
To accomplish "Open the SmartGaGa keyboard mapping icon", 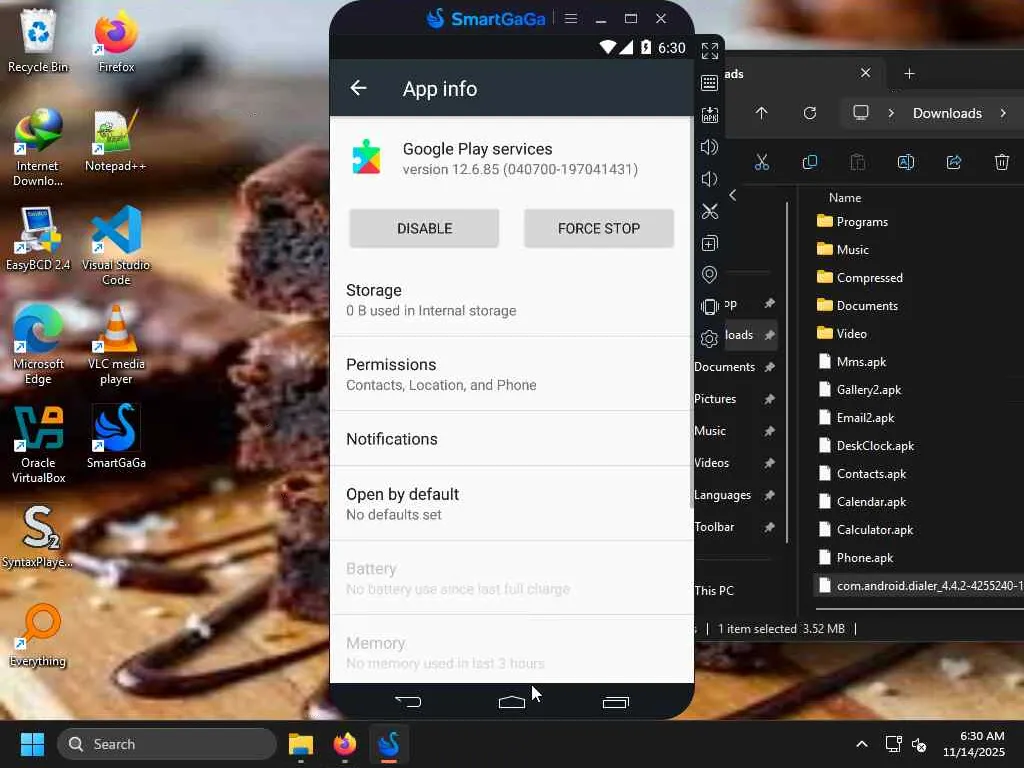I will 710,83.
